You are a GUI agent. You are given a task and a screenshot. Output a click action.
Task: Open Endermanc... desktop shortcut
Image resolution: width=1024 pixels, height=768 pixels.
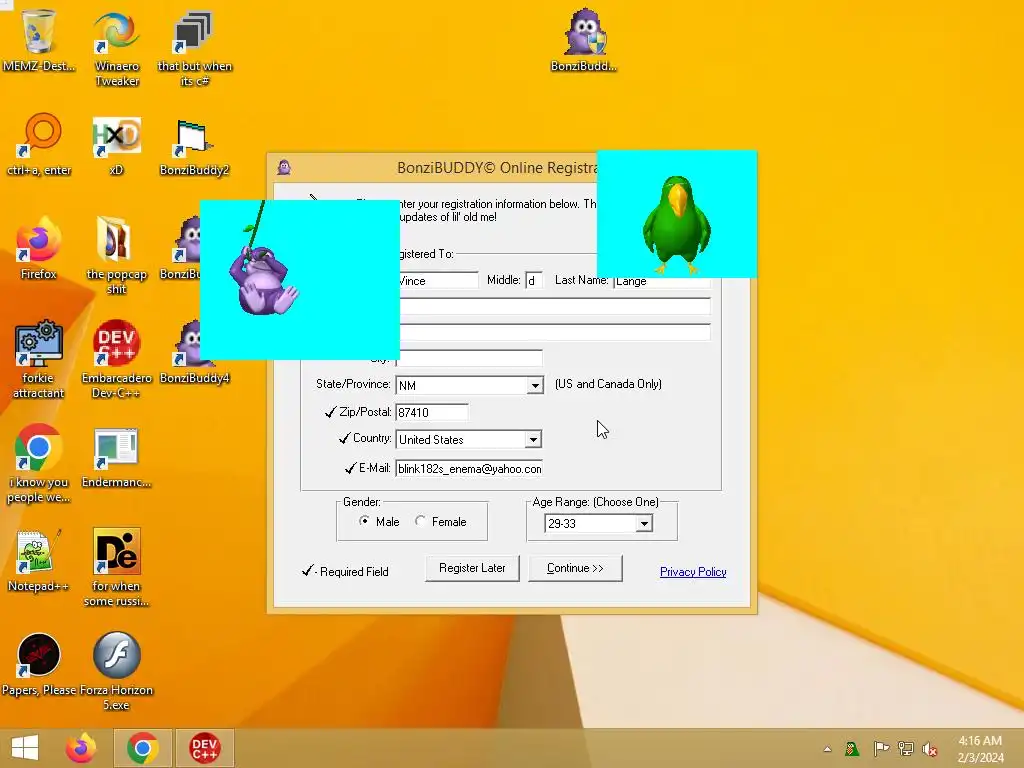pyautogui.click(x=116, y=457)
